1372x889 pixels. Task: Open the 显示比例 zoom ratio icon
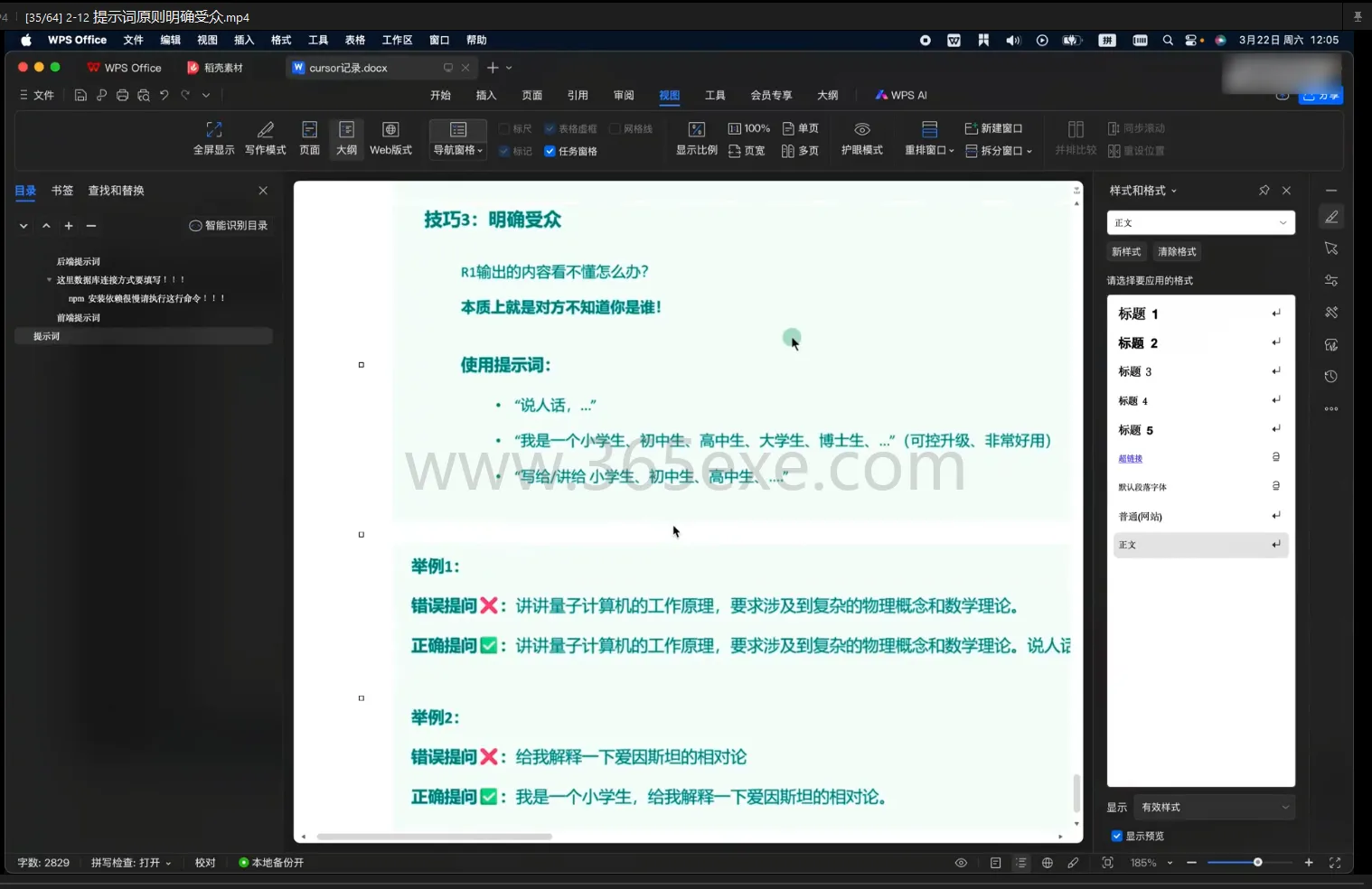click(x=696, y=137)
